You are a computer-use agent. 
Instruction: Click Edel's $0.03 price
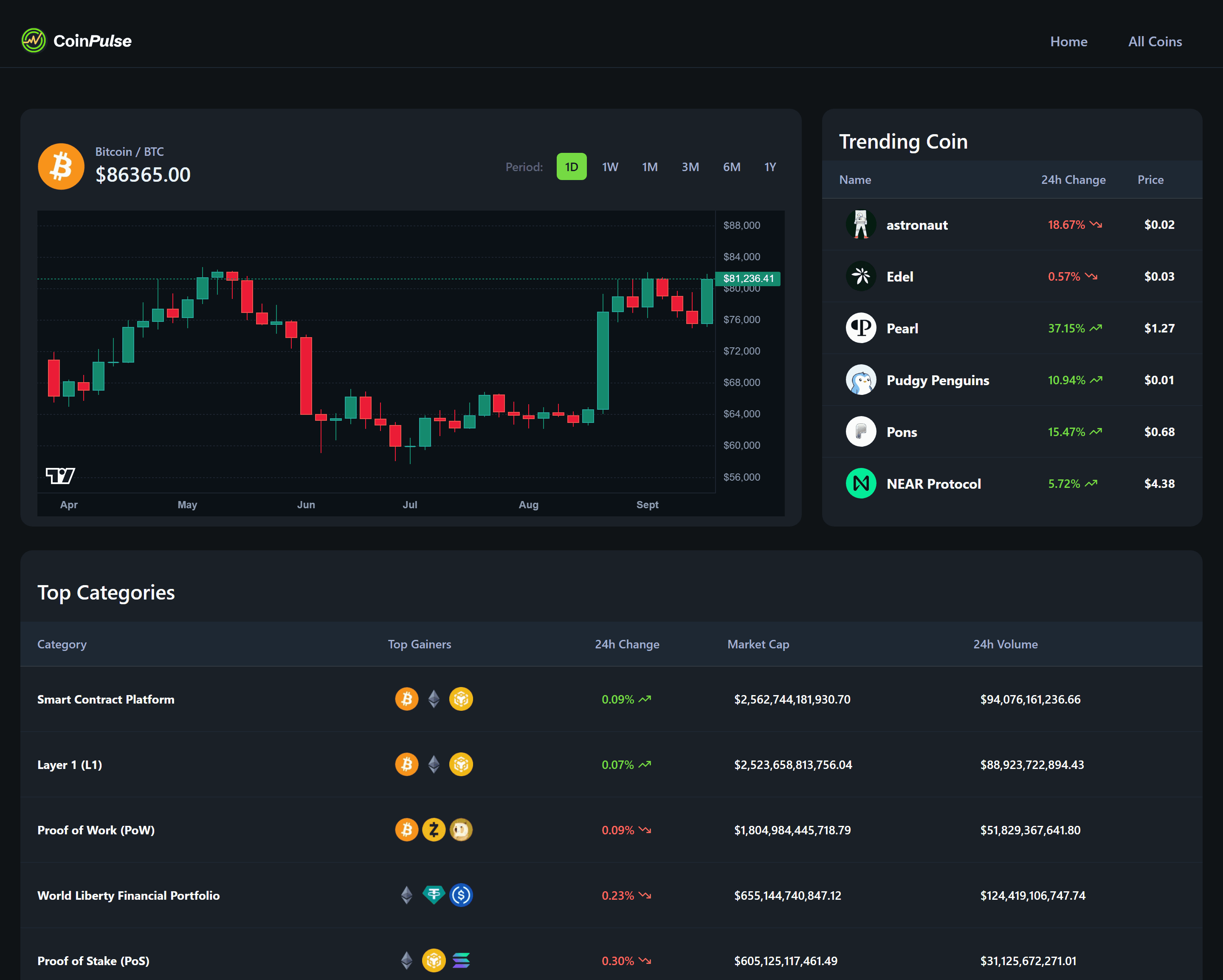[x=1159, y=276]
